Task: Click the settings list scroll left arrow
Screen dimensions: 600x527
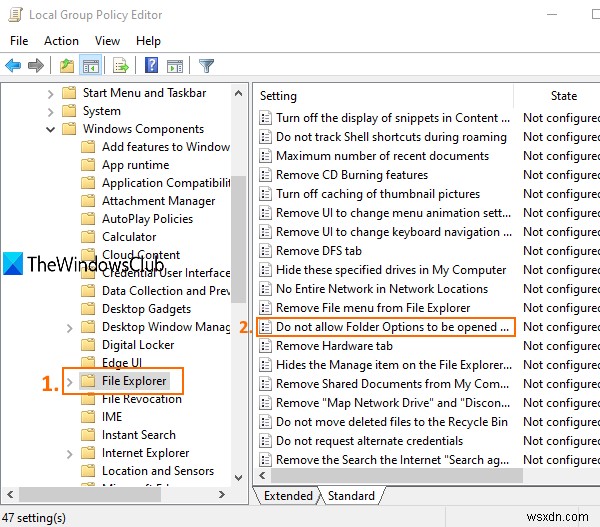Action: point(262,476)
